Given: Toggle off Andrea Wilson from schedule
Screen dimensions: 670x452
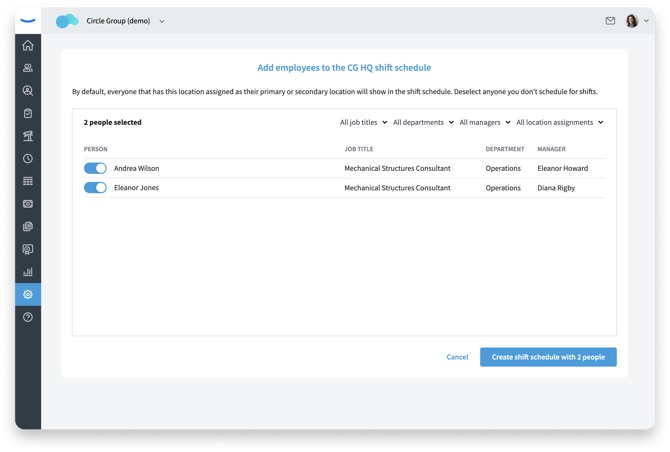Looking at the screenshot, I should coord(95,169).
